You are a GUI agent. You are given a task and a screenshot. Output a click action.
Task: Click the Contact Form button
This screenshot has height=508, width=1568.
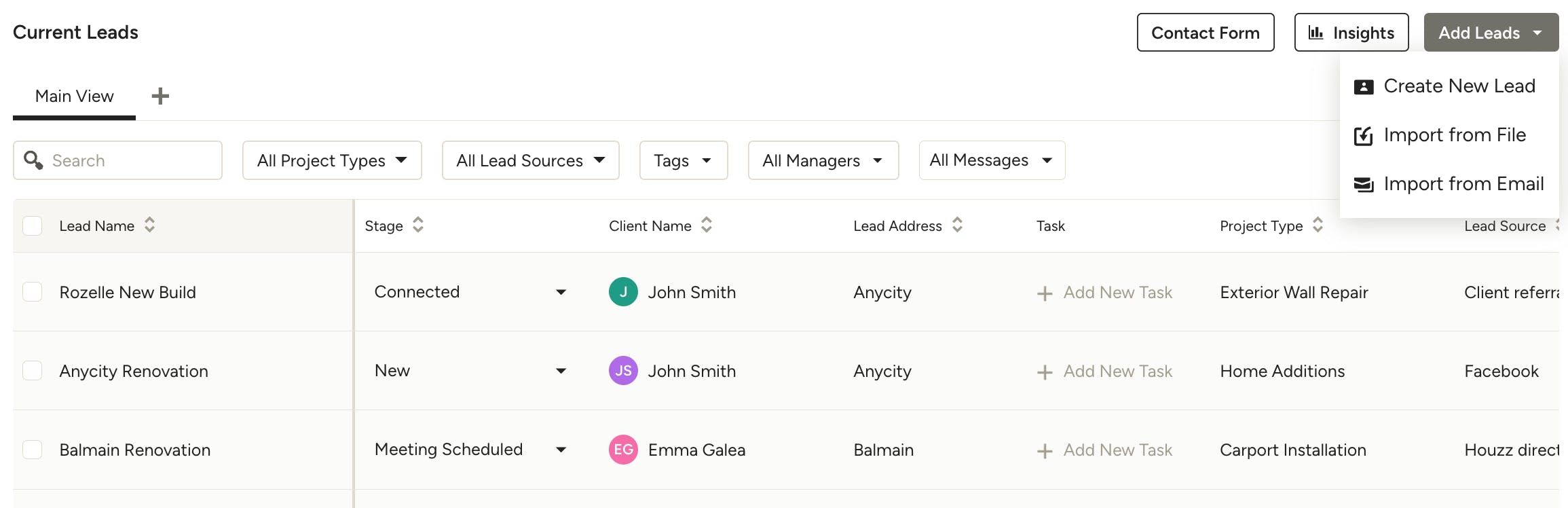[x=1206, y=33]
